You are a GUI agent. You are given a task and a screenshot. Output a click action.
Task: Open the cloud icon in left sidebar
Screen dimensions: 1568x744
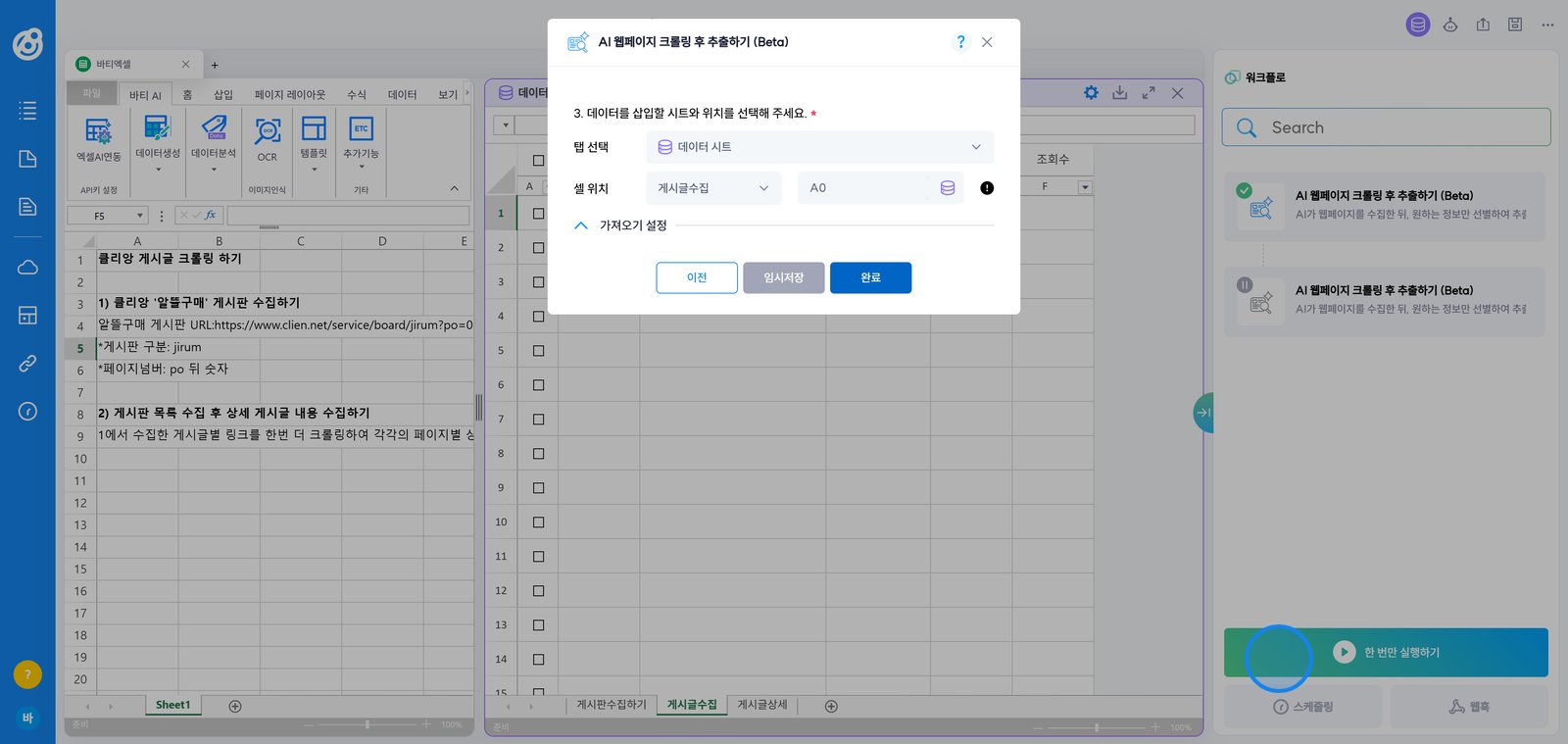pyautogui.click(x=27, y=267)
